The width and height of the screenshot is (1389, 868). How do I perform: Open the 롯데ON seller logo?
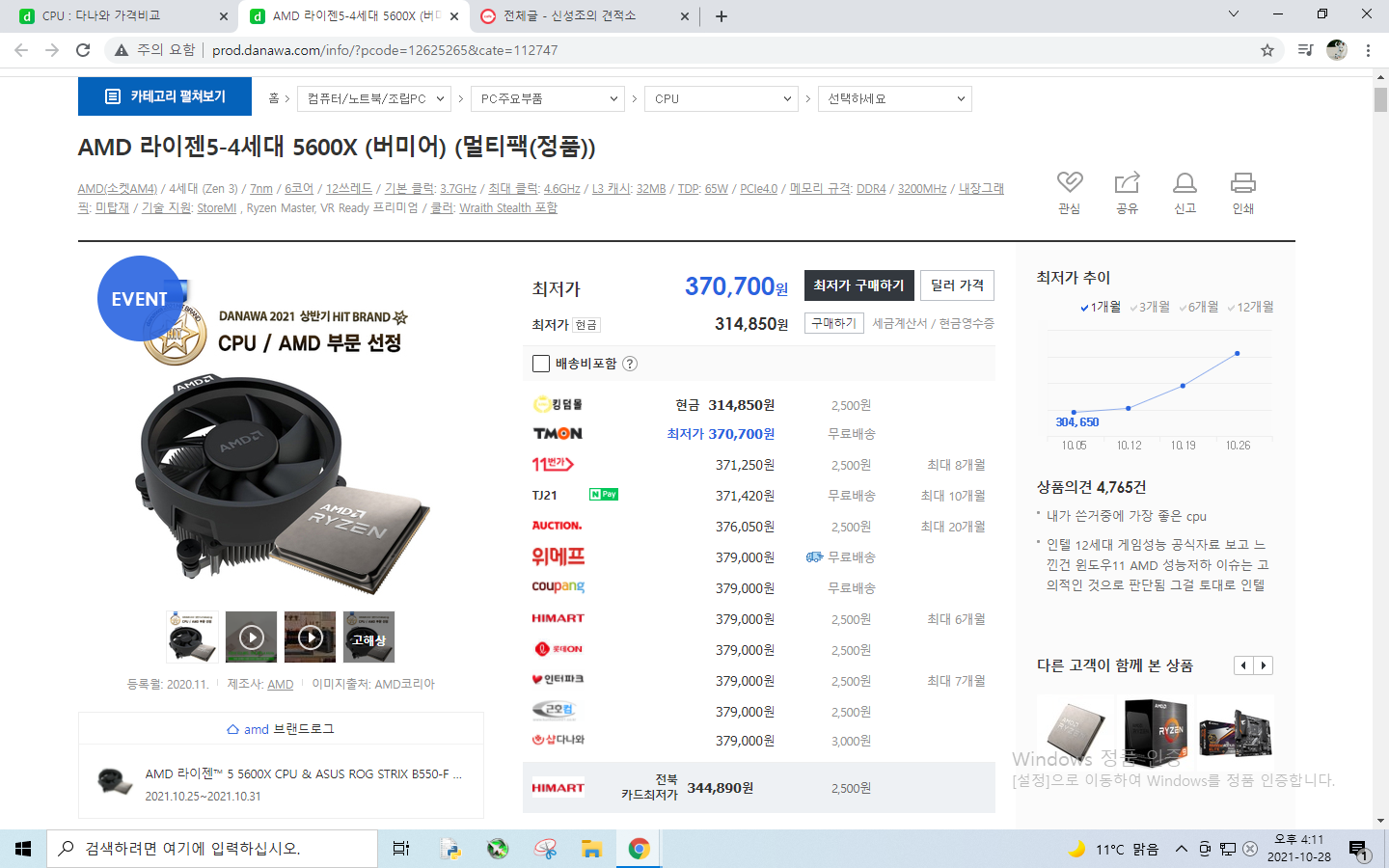(558, 649)
